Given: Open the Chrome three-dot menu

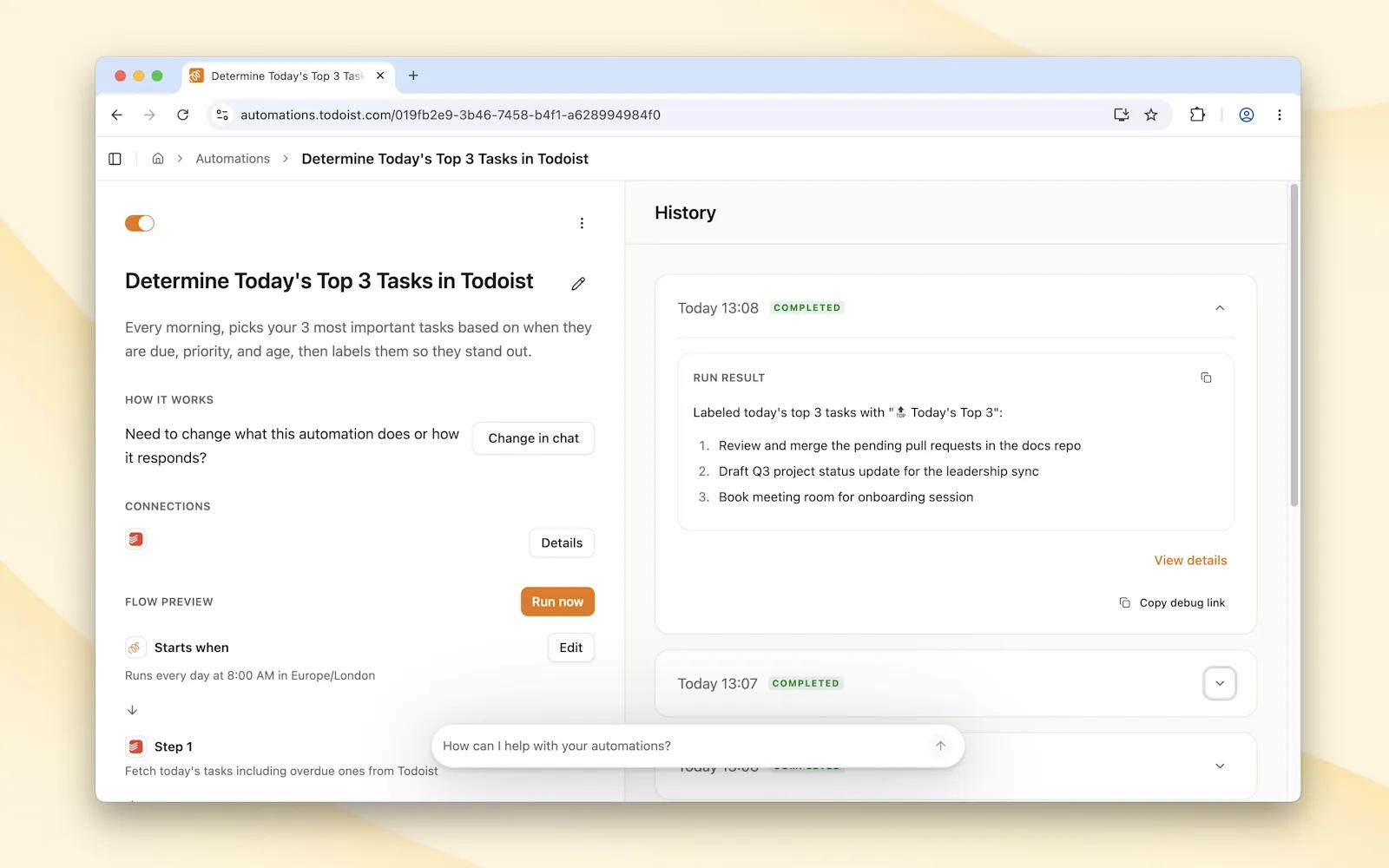Looking at the screenshot, I should pyautogui.click(x=1280, y=115).
